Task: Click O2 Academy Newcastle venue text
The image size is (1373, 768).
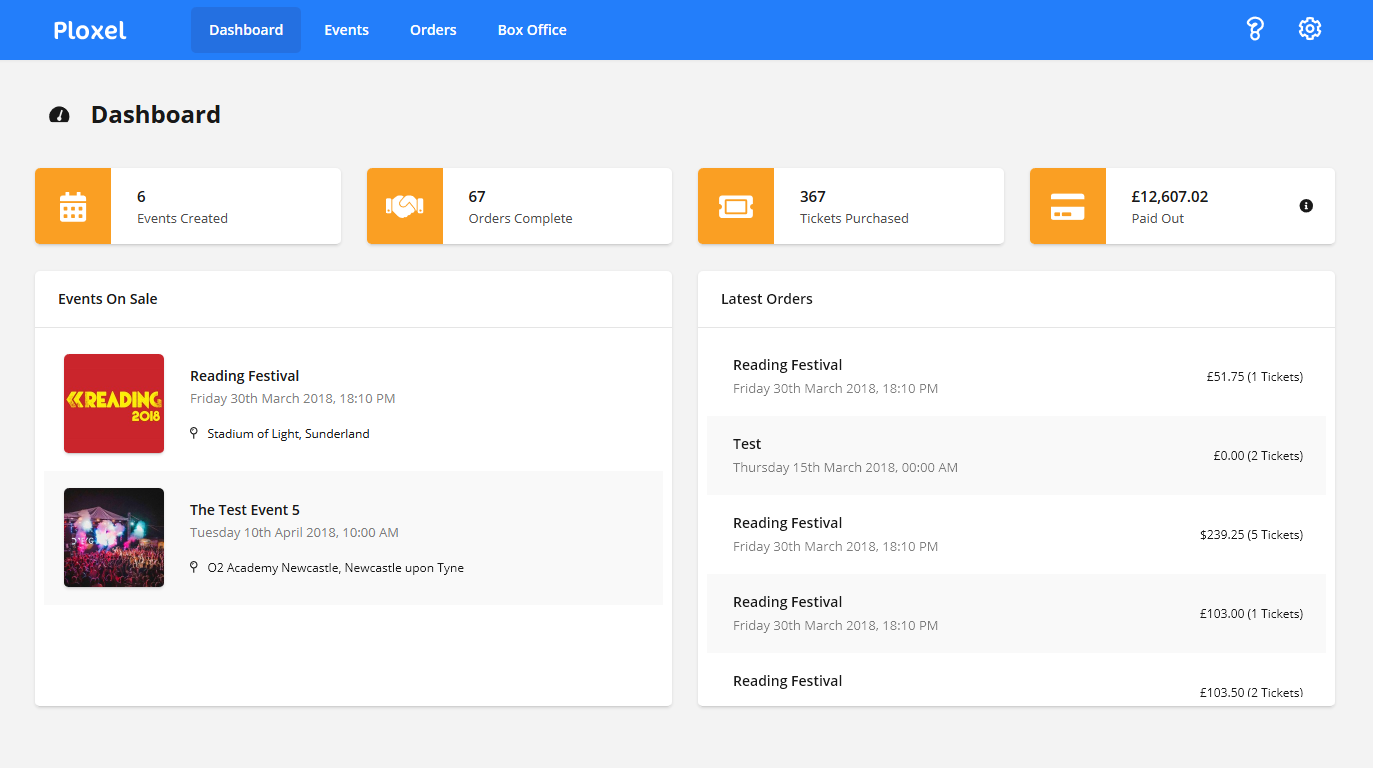Action: (336, 568)
